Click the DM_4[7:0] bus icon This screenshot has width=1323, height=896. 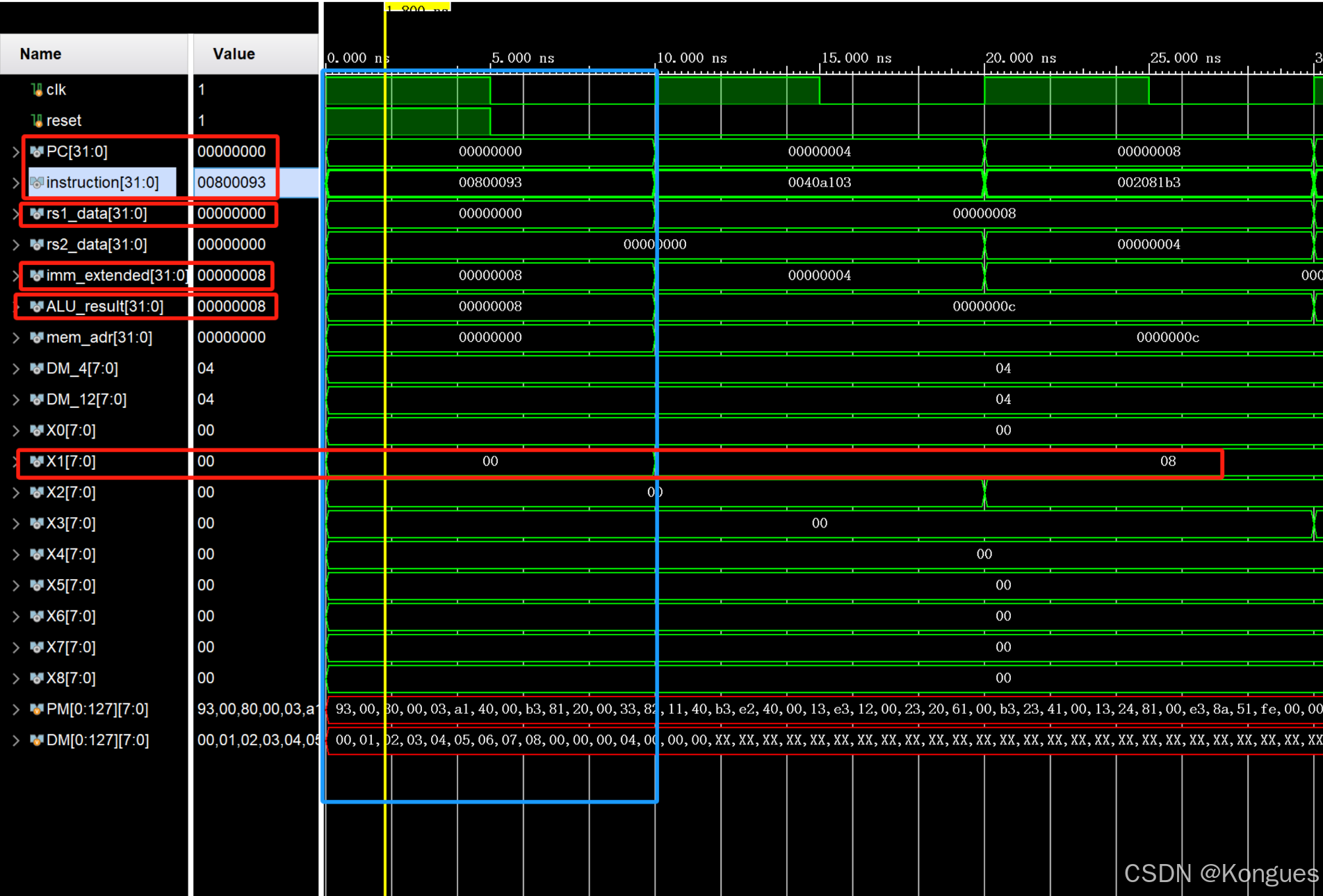click(x=37, y=368)
